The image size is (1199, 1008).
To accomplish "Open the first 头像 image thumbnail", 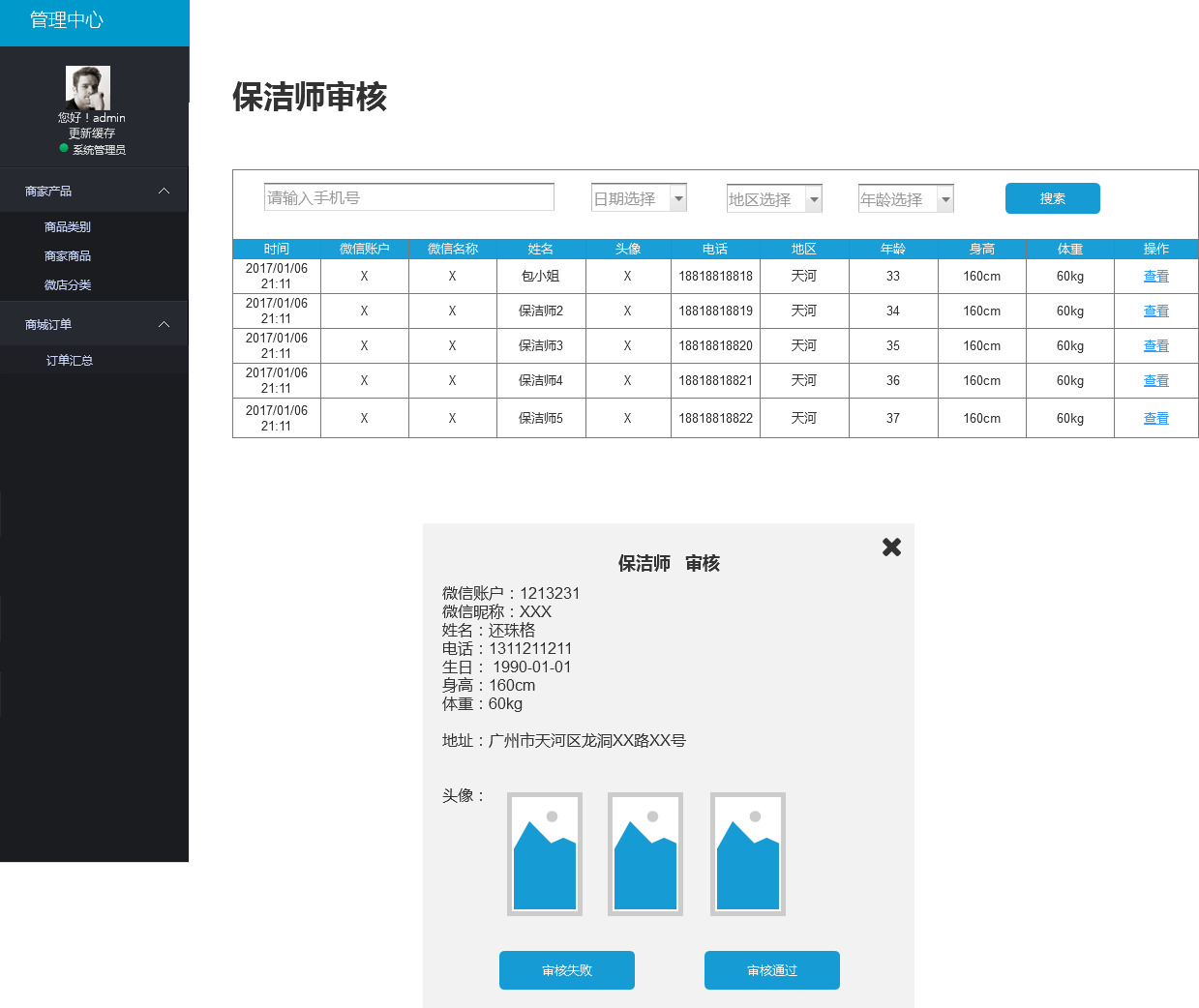I will (545, 854).
